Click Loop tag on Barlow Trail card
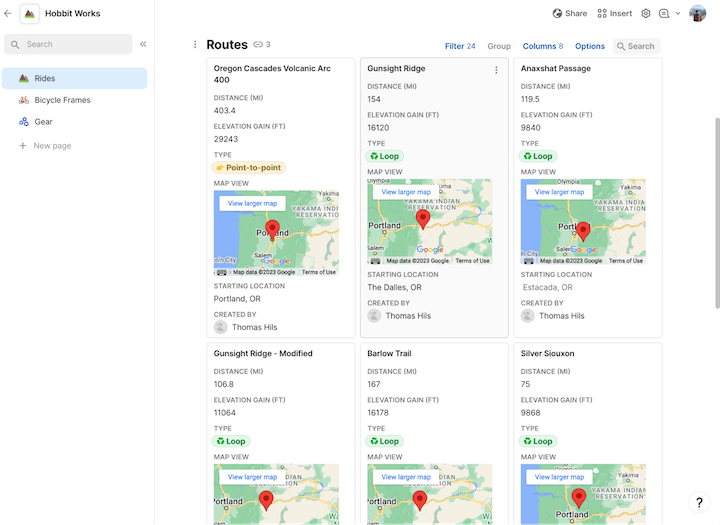Screen dimensions: 720x525 click(x=385, y=441)
